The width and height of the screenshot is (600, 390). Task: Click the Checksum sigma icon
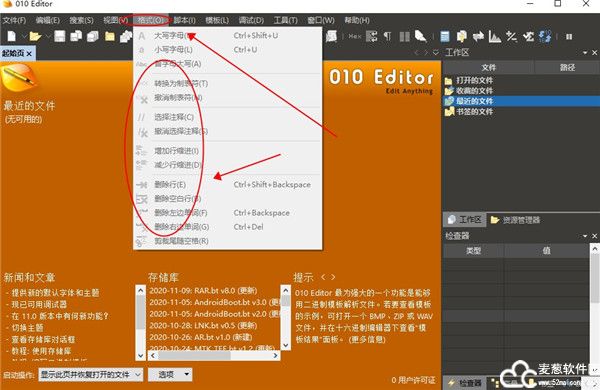coord(528,36)
